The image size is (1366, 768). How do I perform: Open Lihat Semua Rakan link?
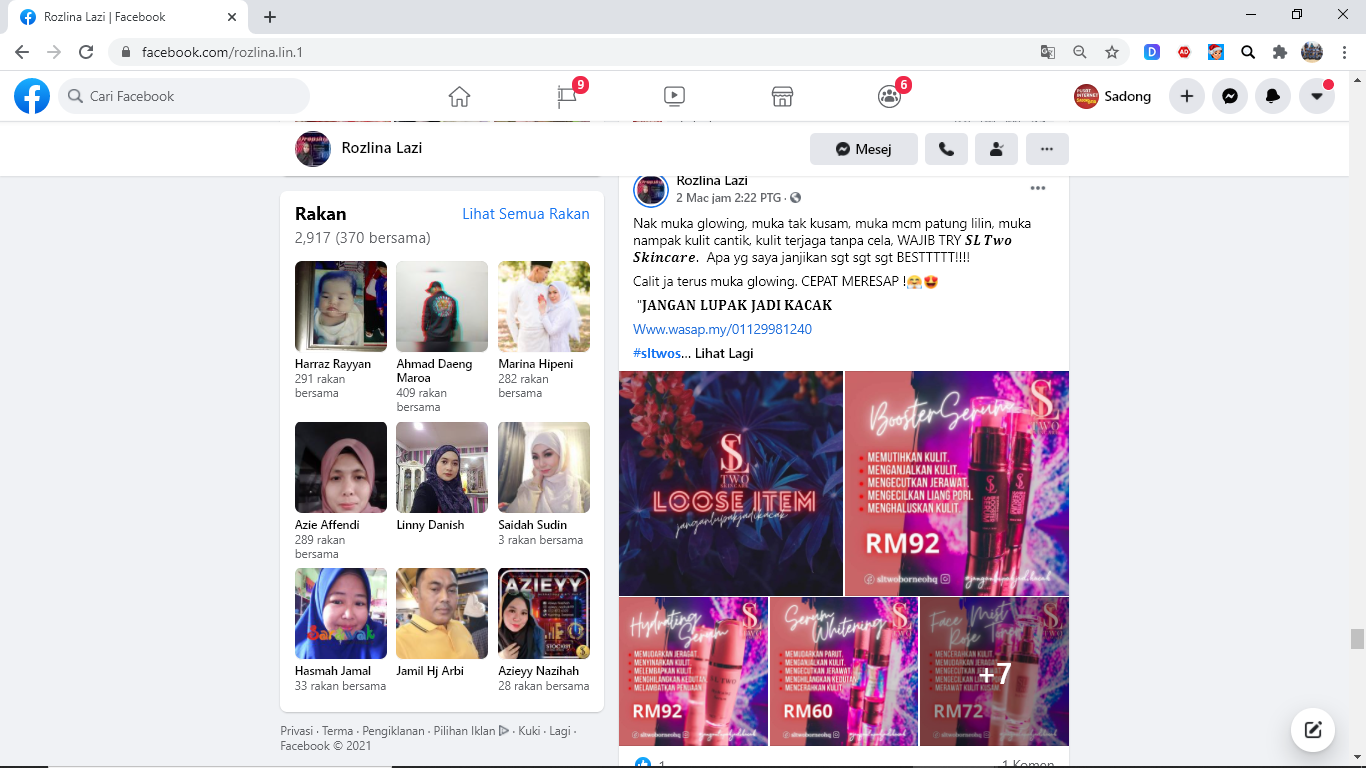point(525,214)
